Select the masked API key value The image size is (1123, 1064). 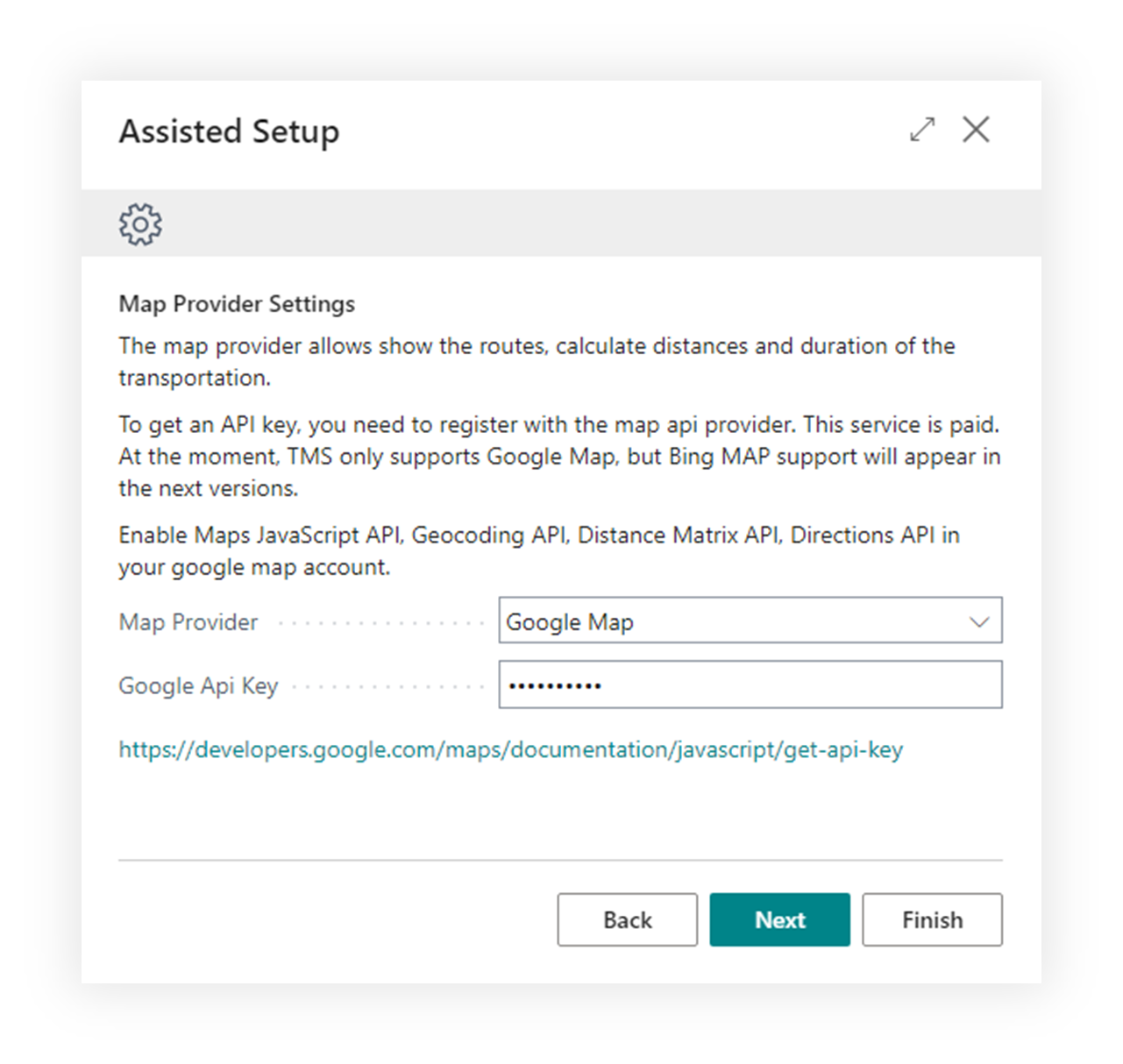pyautogui.click(x=553, y=685)
